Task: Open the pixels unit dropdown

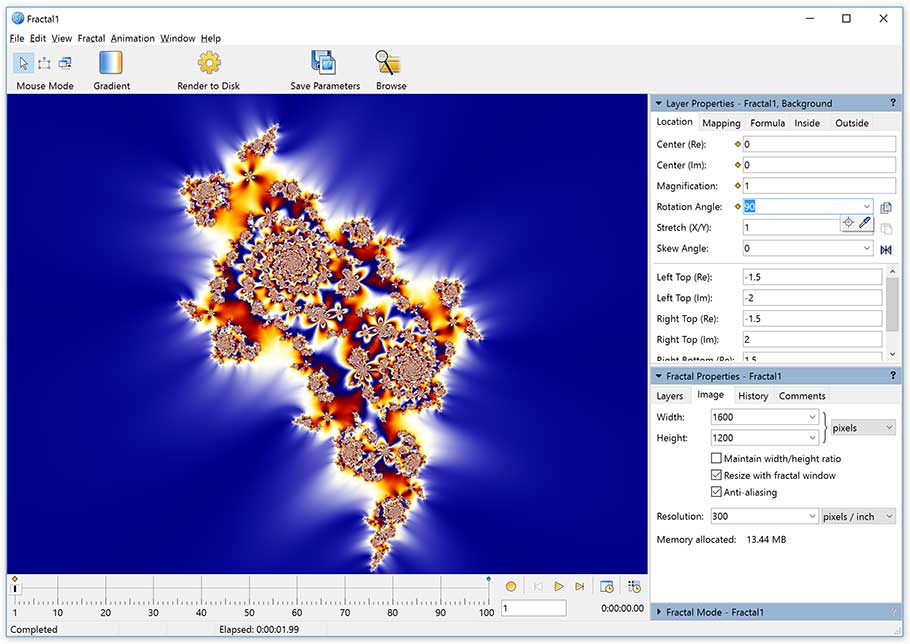Action: tap(863, 428)
